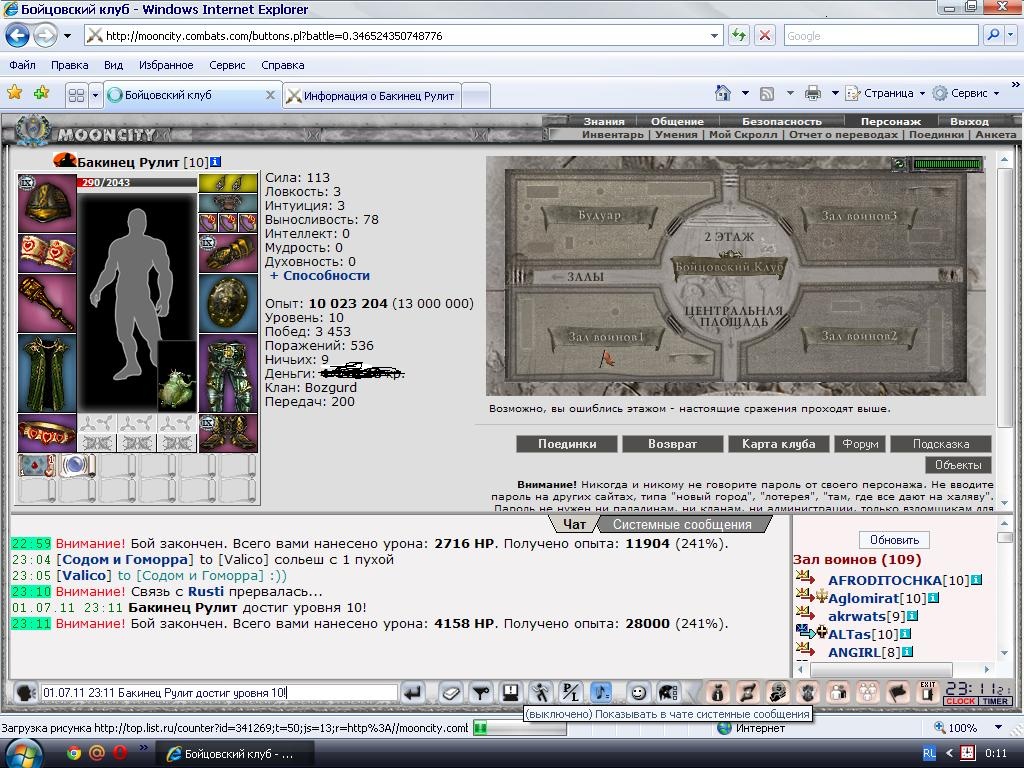Click the necklace equipment slot

pyautogui.click(x=228, y=202)
